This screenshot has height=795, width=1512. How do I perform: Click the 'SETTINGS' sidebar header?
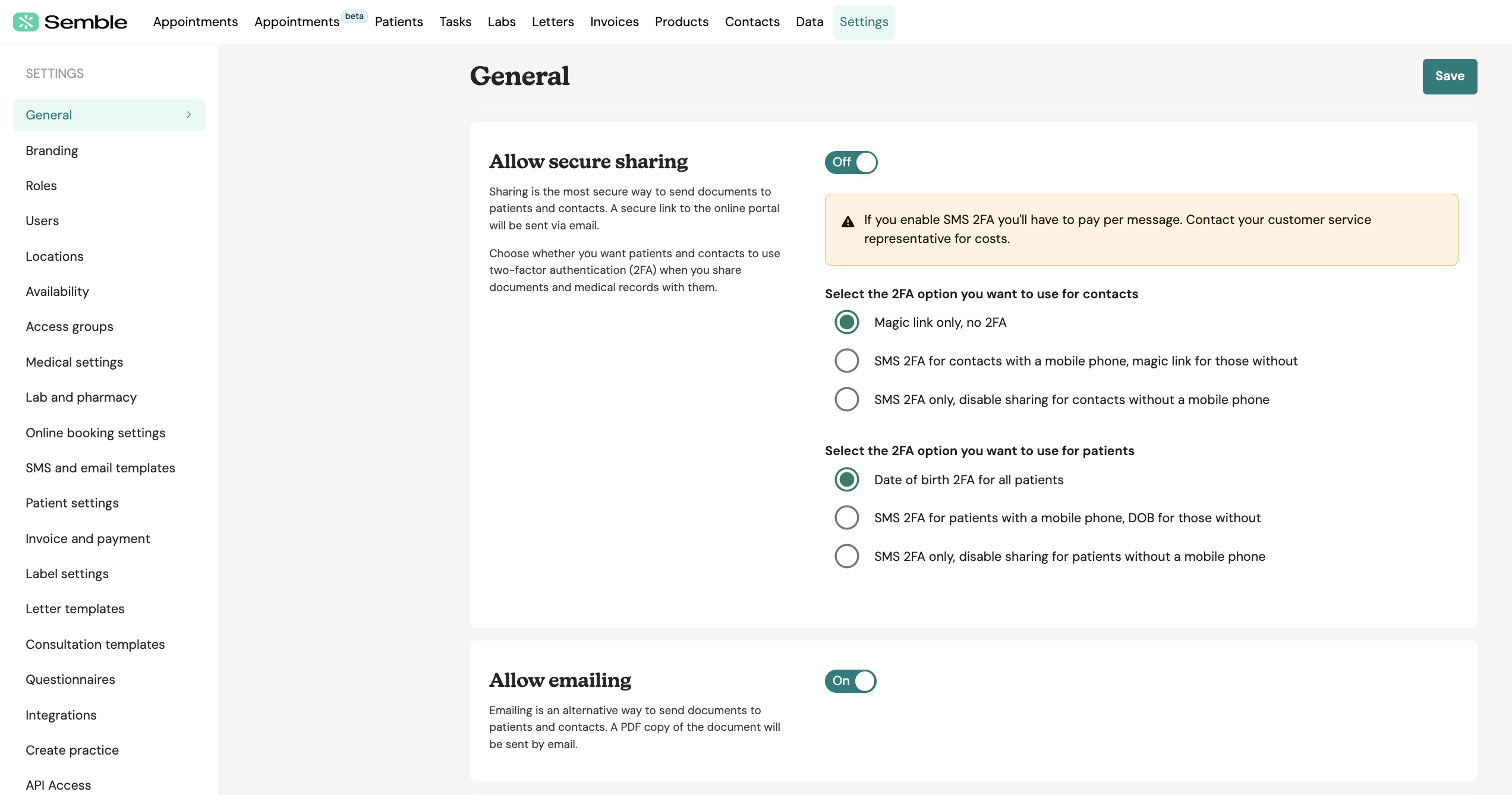55,73
